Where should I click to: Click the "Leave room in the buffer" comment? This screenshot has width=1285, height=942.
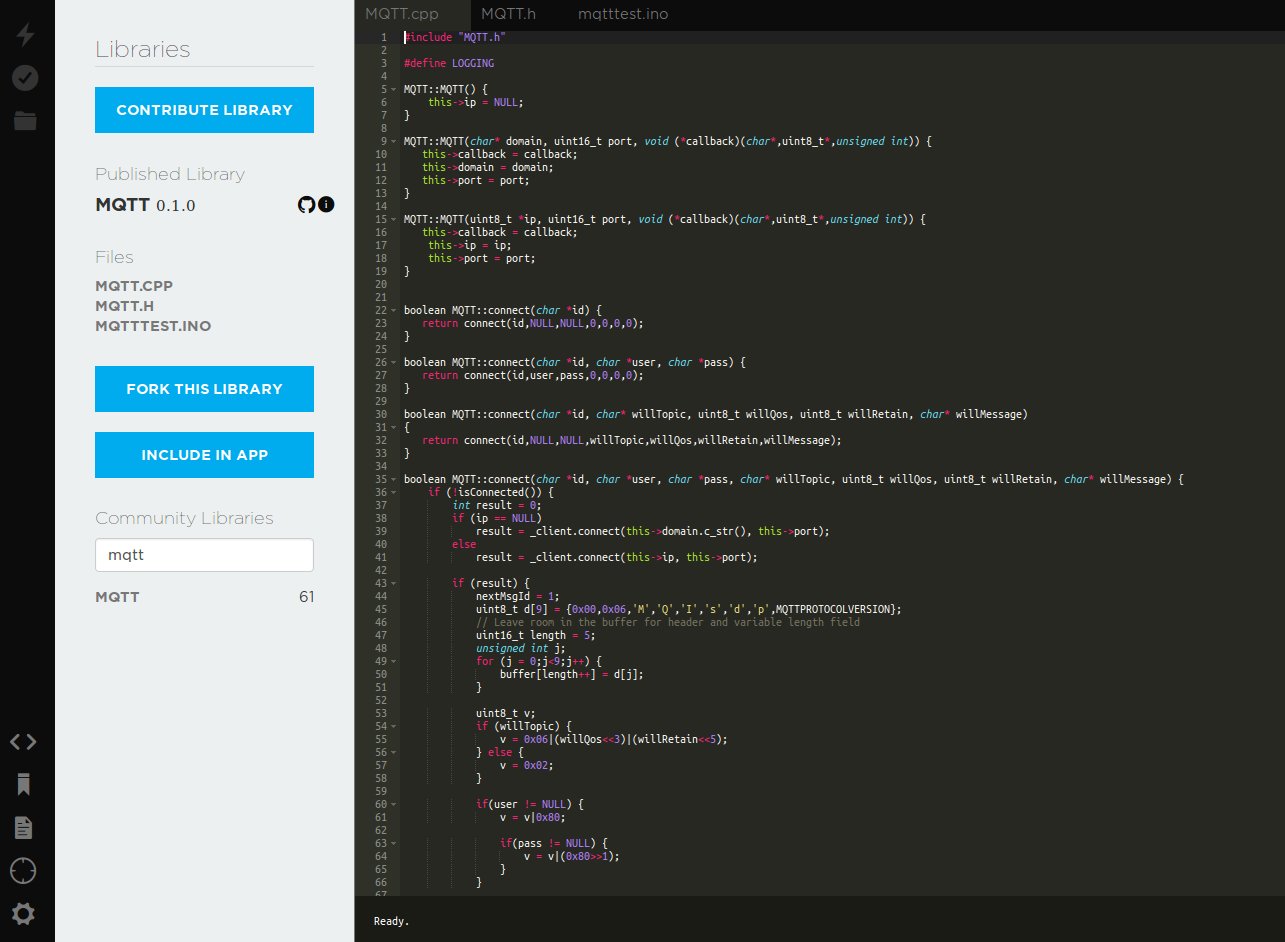tap(668, 622)
